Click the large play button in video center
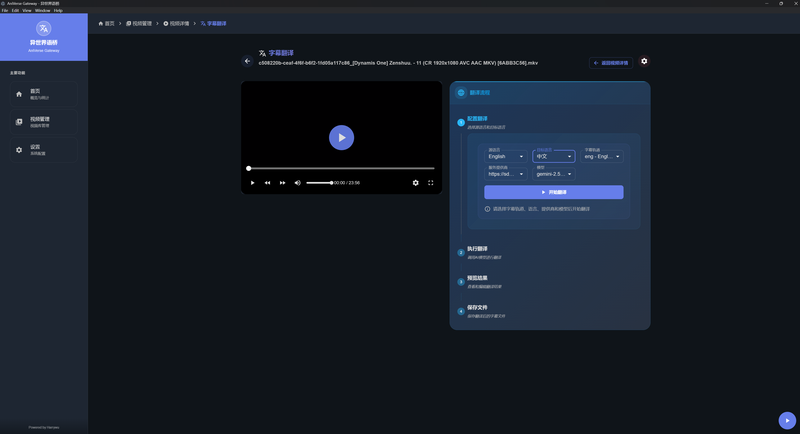800x434 pixels. (341, 138)
